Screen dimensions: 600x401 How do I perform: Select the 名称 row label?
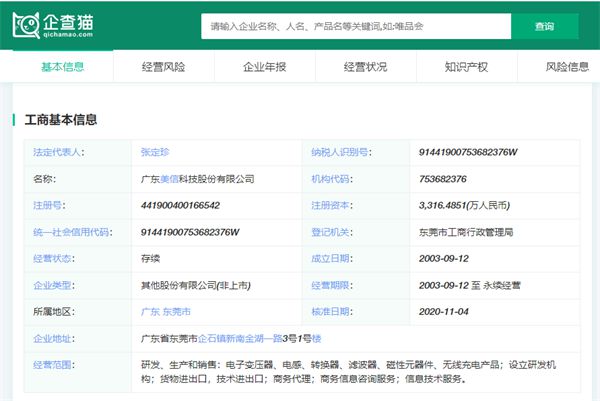tap(43, 179)
